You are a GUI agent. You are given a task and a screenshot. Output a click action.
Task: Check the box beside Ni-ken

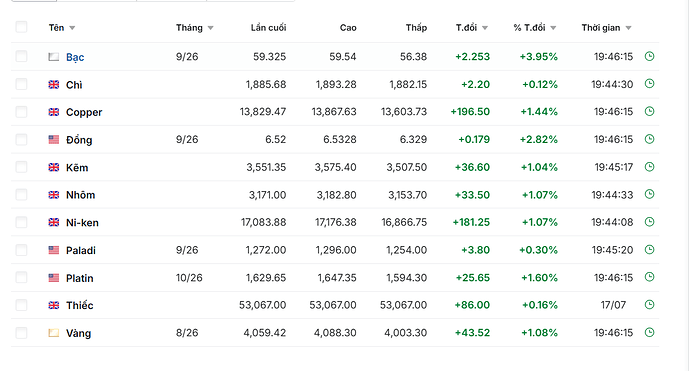21,222
